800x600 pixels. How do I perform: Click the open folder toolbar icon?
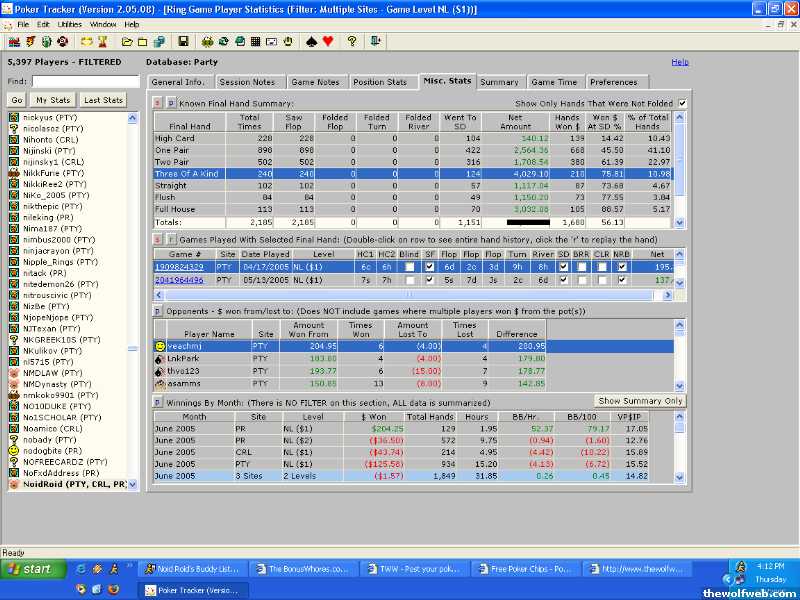pos(127,42)
